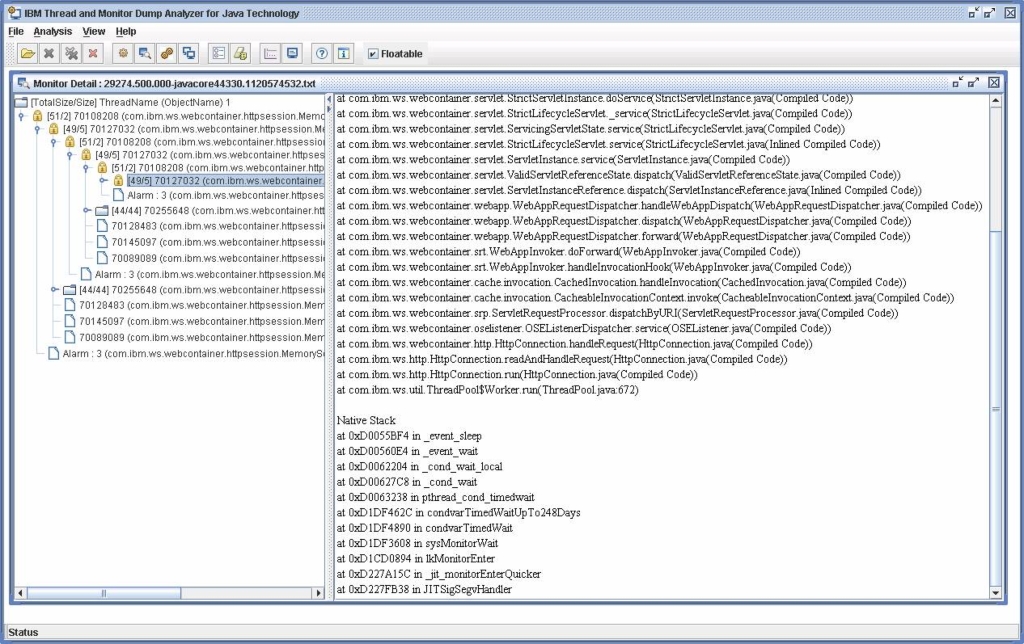Click the 'ThreadPool$Worker.run(ThreadPool.java:672)' line
The width and height of the screenshot is (1024, 644).
point(487,390)
